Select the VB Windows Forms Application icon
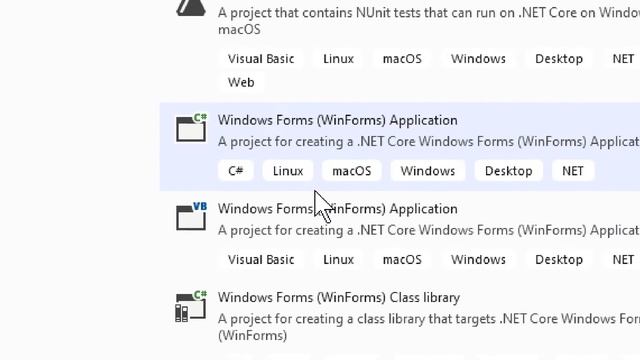 [191, 216]
